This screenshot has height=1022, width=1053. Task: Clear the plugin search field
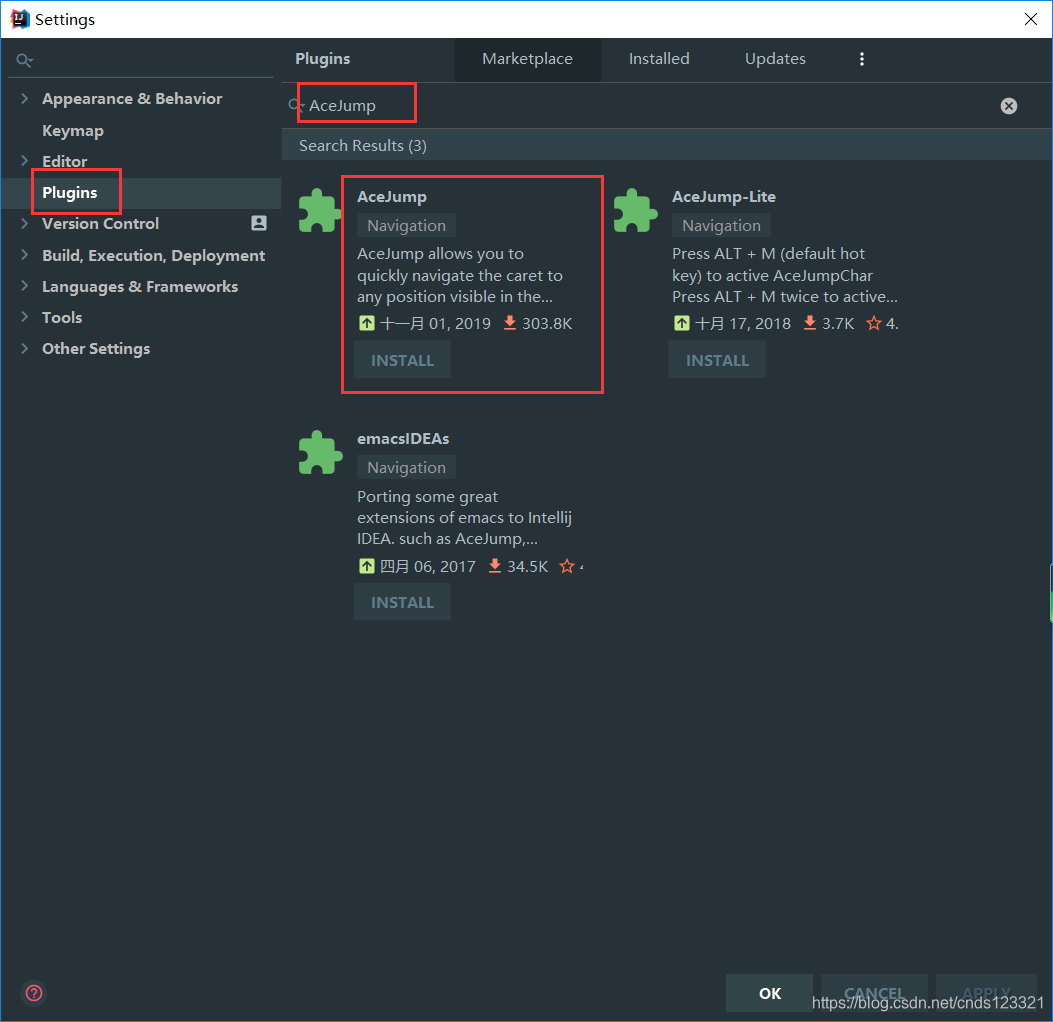point(1008,106)
